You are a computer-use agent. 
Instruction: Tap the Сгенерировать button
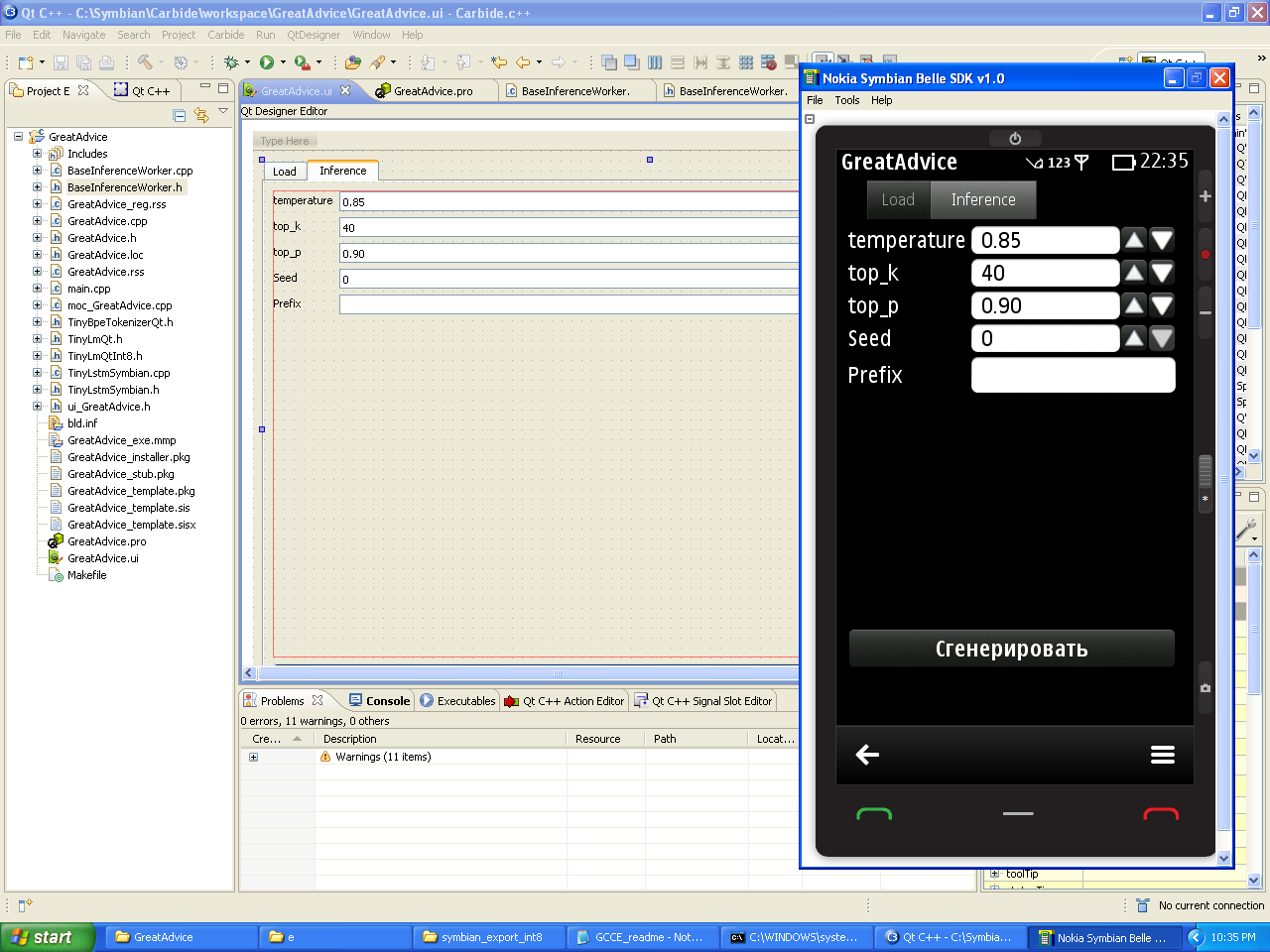pos(1012,649)
